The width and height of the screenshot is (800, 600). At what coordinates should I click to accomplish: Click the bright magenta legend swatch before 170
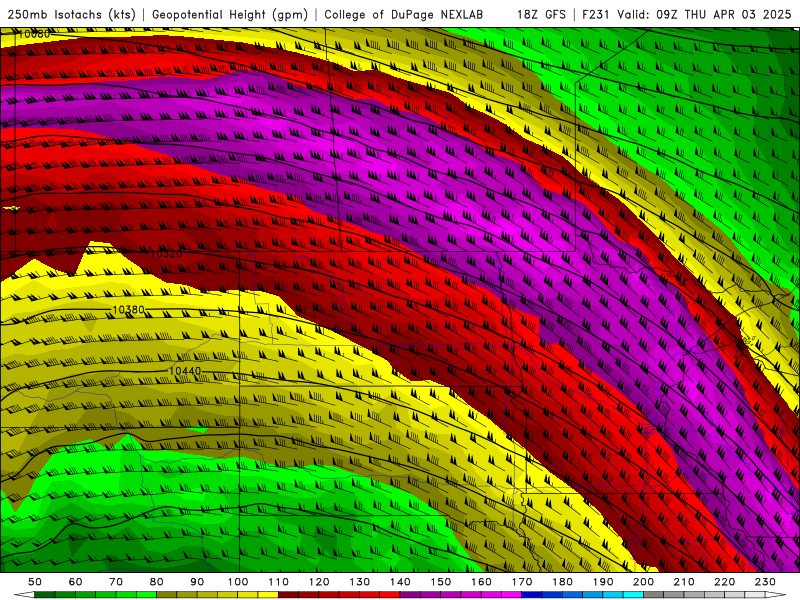coord(511,595)
